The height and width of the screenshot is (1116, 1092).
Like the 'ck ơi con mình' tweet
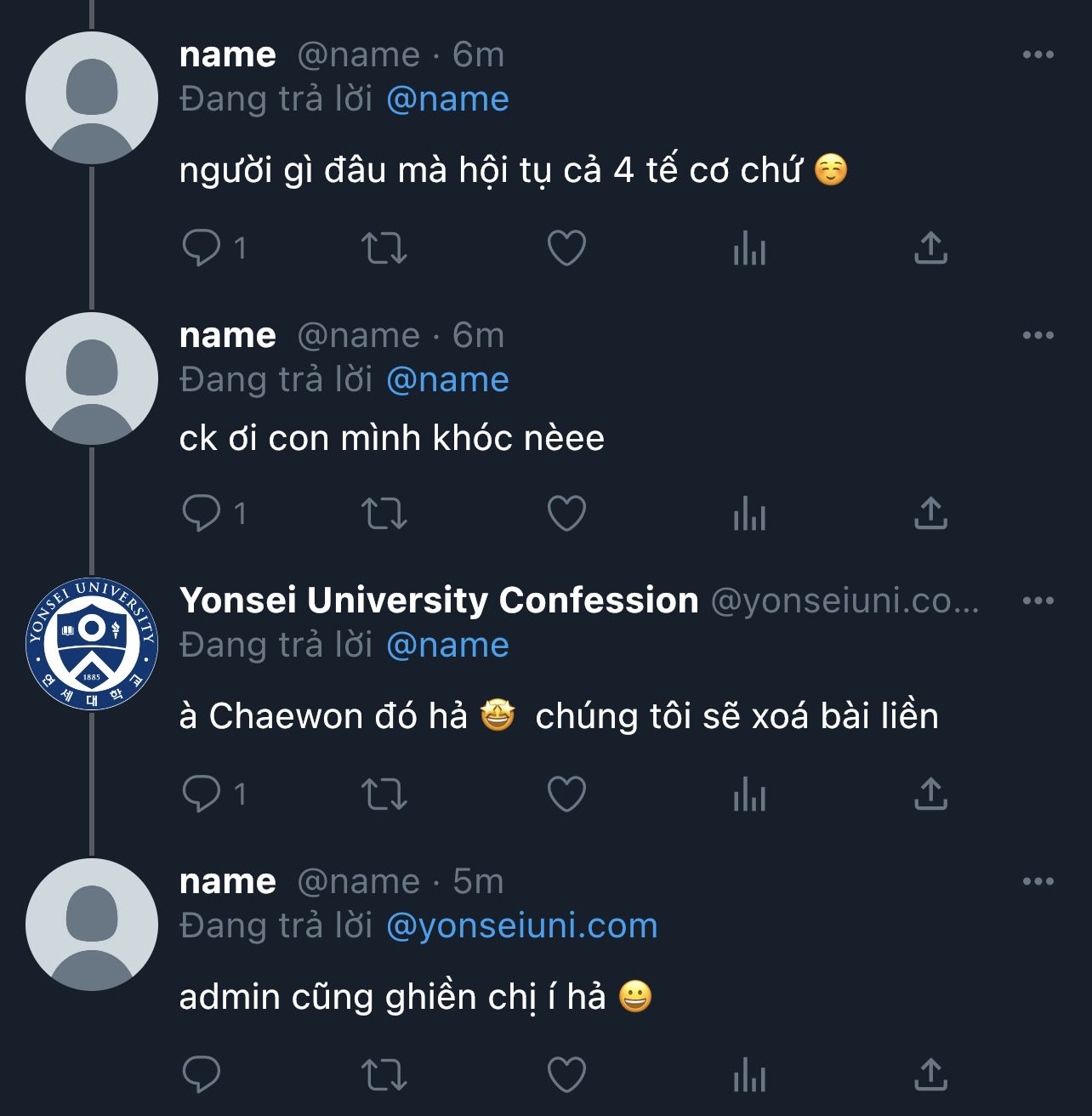click(x=566, y=514)
